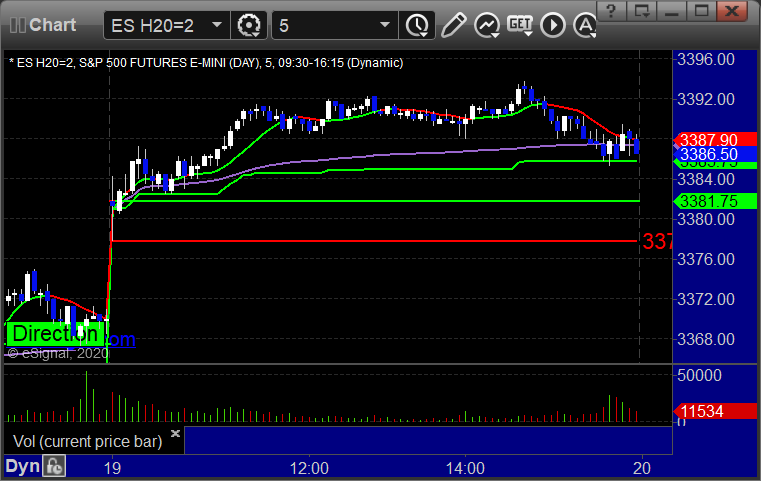Click the Vol (current price bar) label
761x481 pixels.
pos(87,441)
